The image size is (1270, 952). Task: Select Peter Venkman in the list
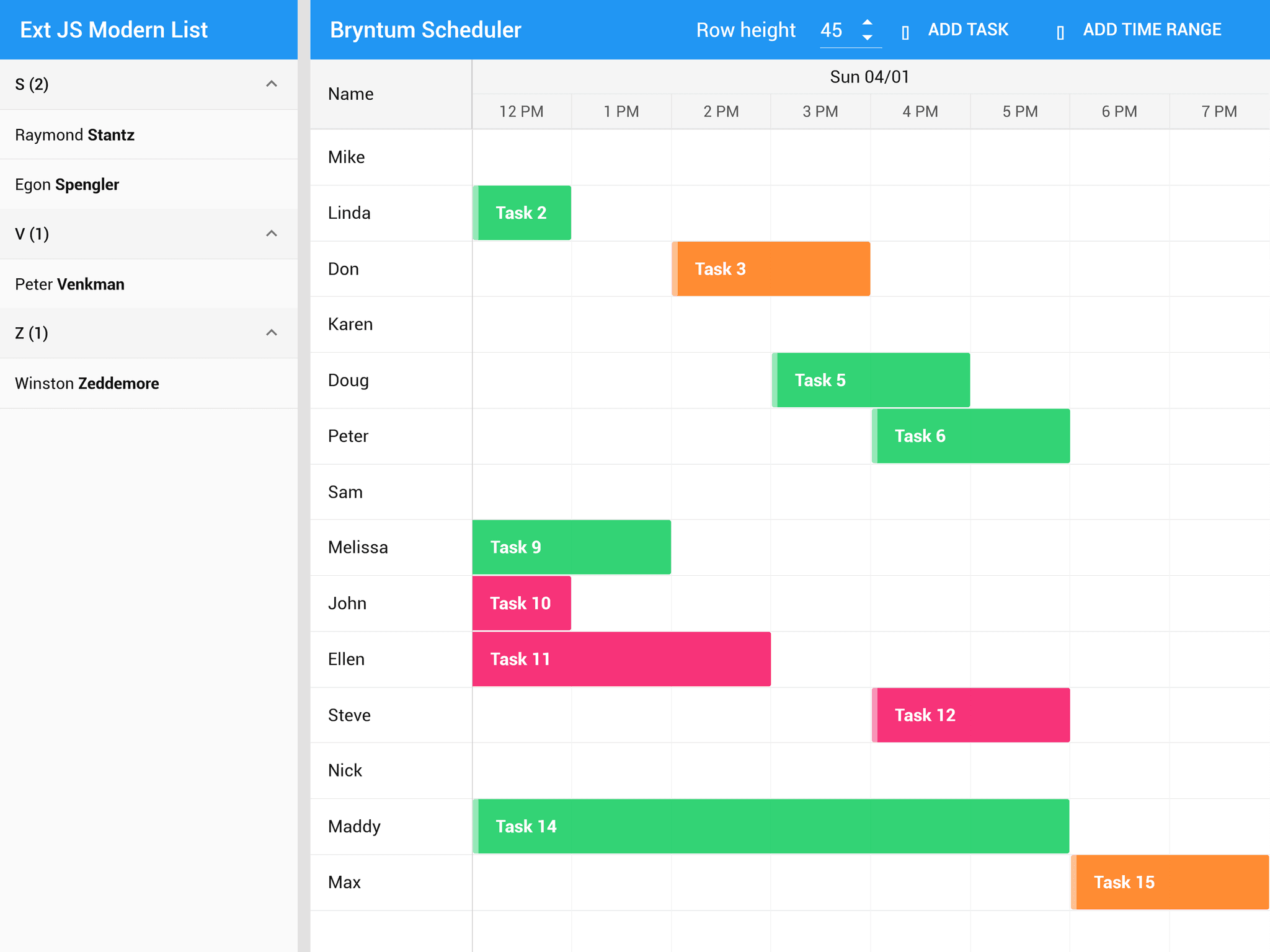tap(69, 284)
